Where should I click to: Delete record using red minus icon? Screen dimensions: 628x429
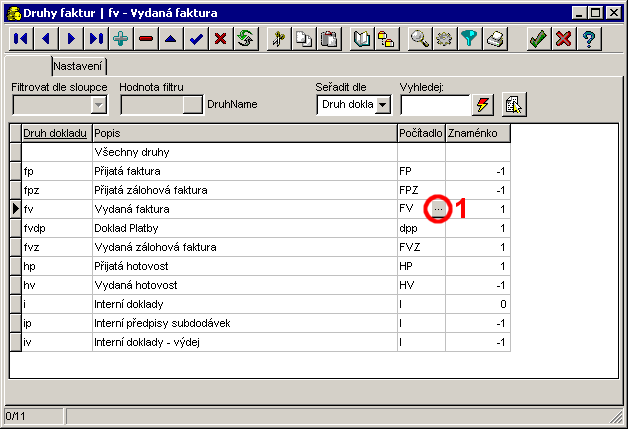tap(146, 39)
